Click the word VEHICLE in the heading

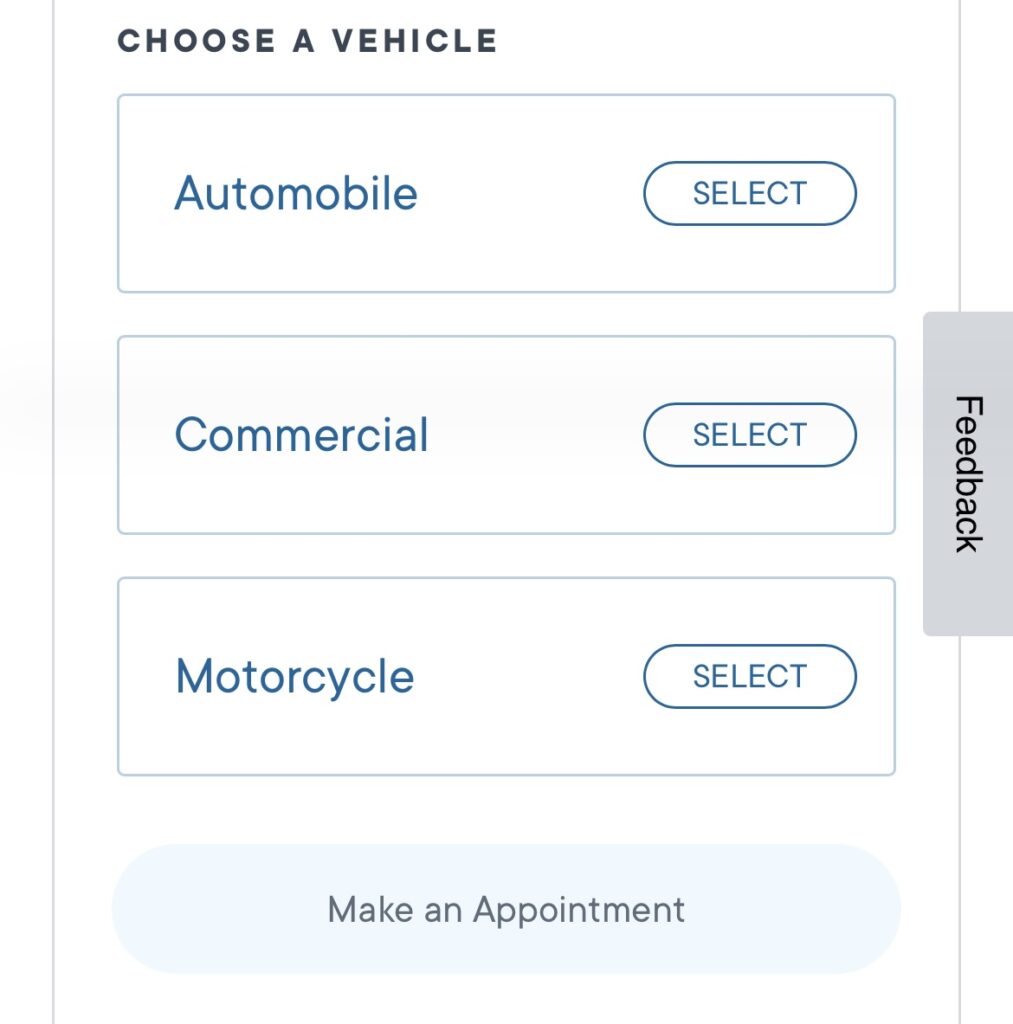415,40
